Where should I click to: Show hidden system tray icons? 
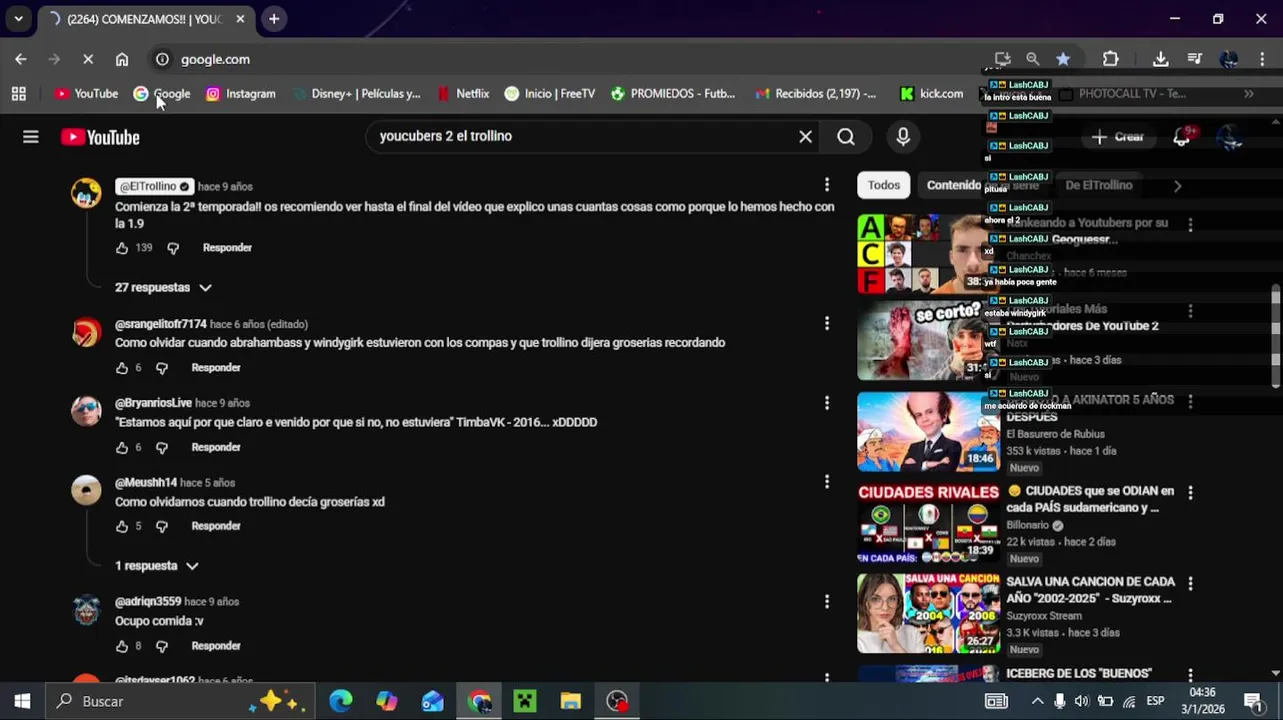click(x=1037, y=701)
